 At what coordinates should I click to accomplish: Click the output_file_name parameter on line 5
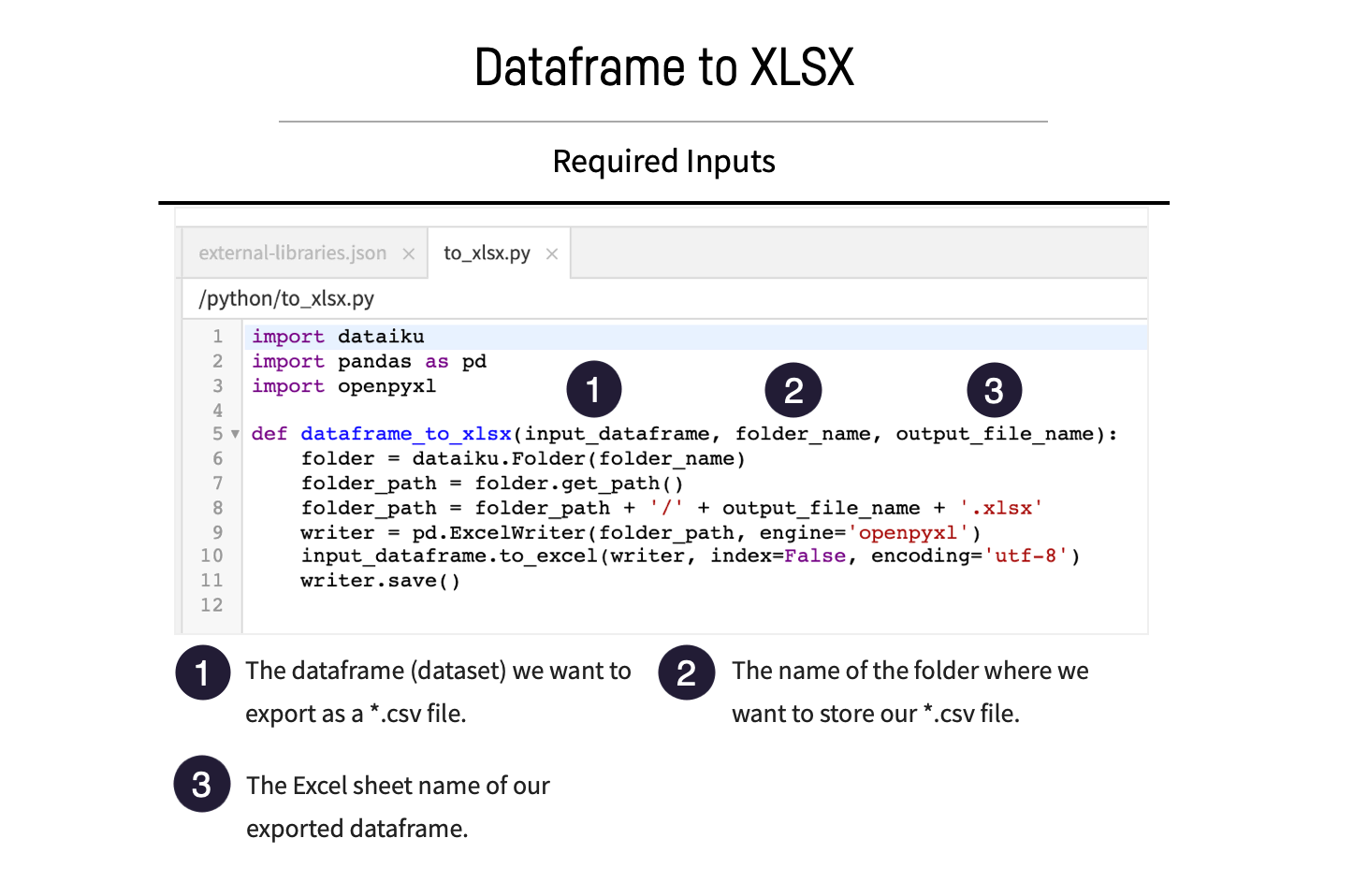click(995, 434)
